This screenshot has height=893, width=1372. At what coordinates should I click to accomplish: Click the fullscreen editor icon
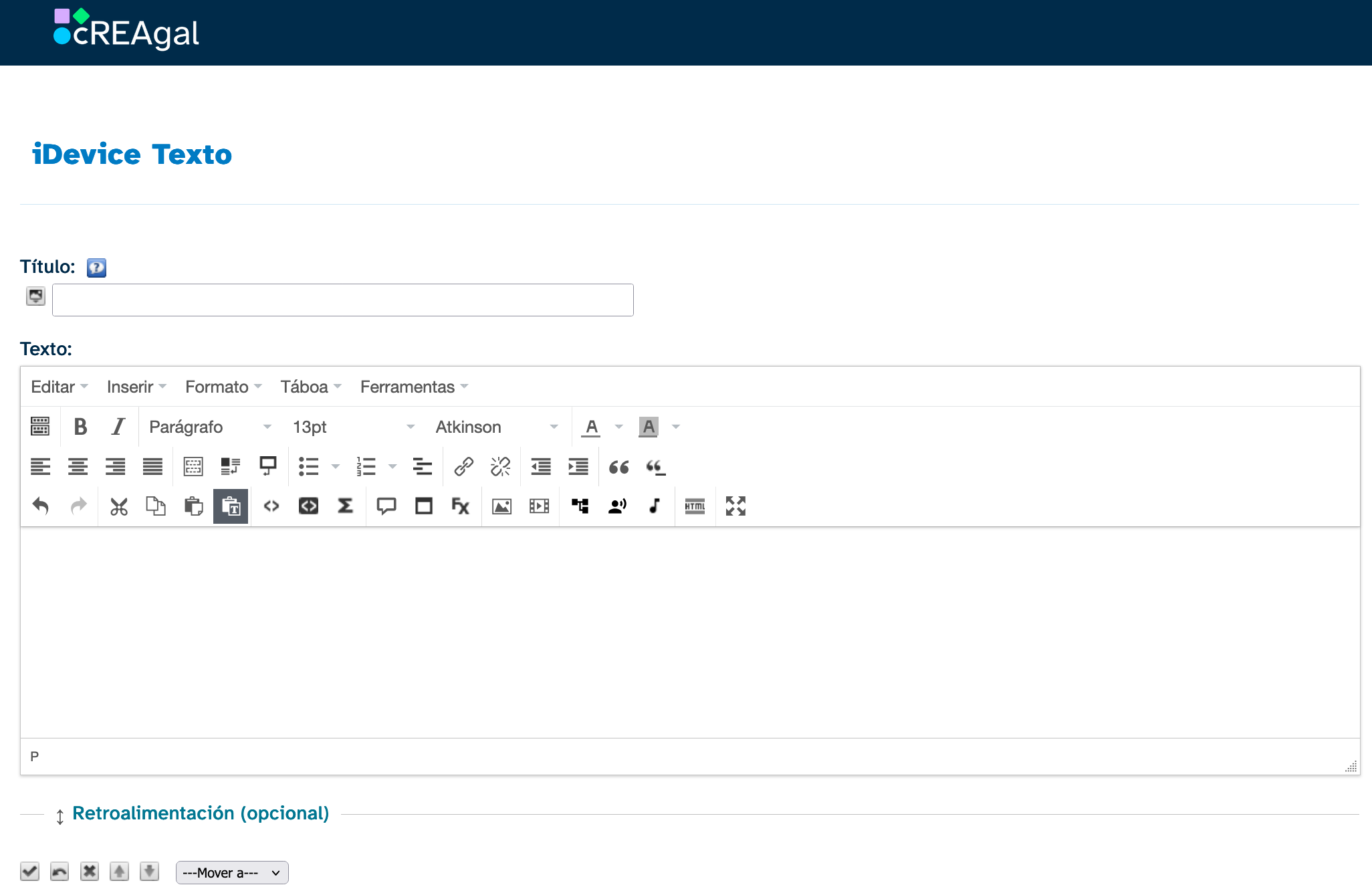pyautogui.click(x=735, y=506)
